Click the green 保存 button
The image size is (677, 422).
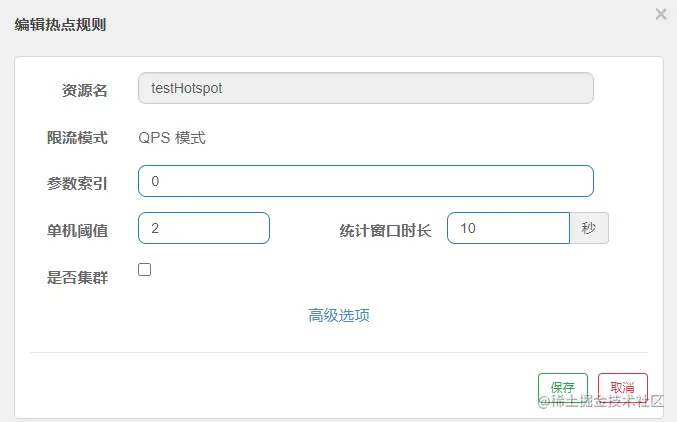(x=563, y=387)
